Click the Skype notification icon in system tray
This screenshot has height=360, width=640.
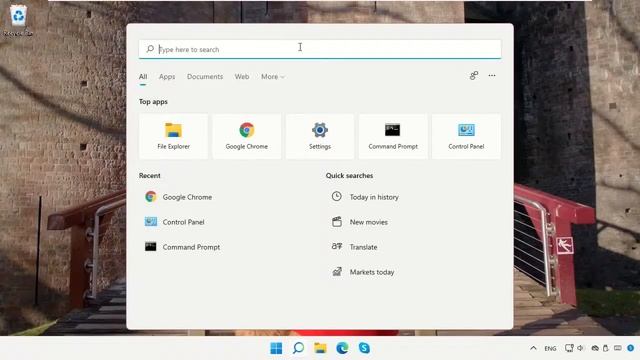631,348
